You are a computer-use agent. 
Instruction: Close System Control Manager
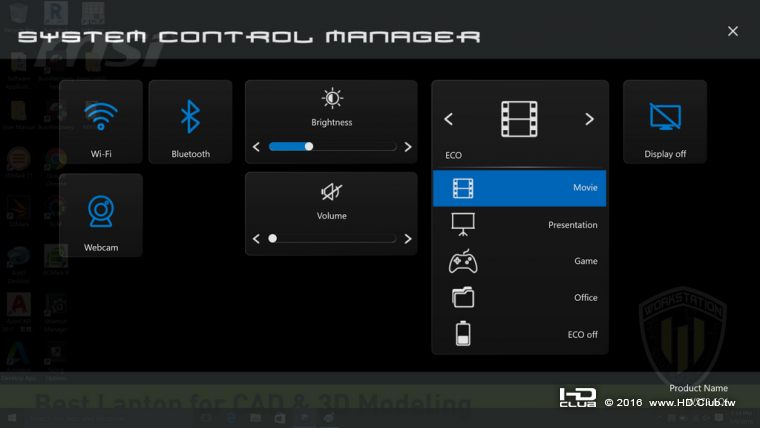point(733,31)
